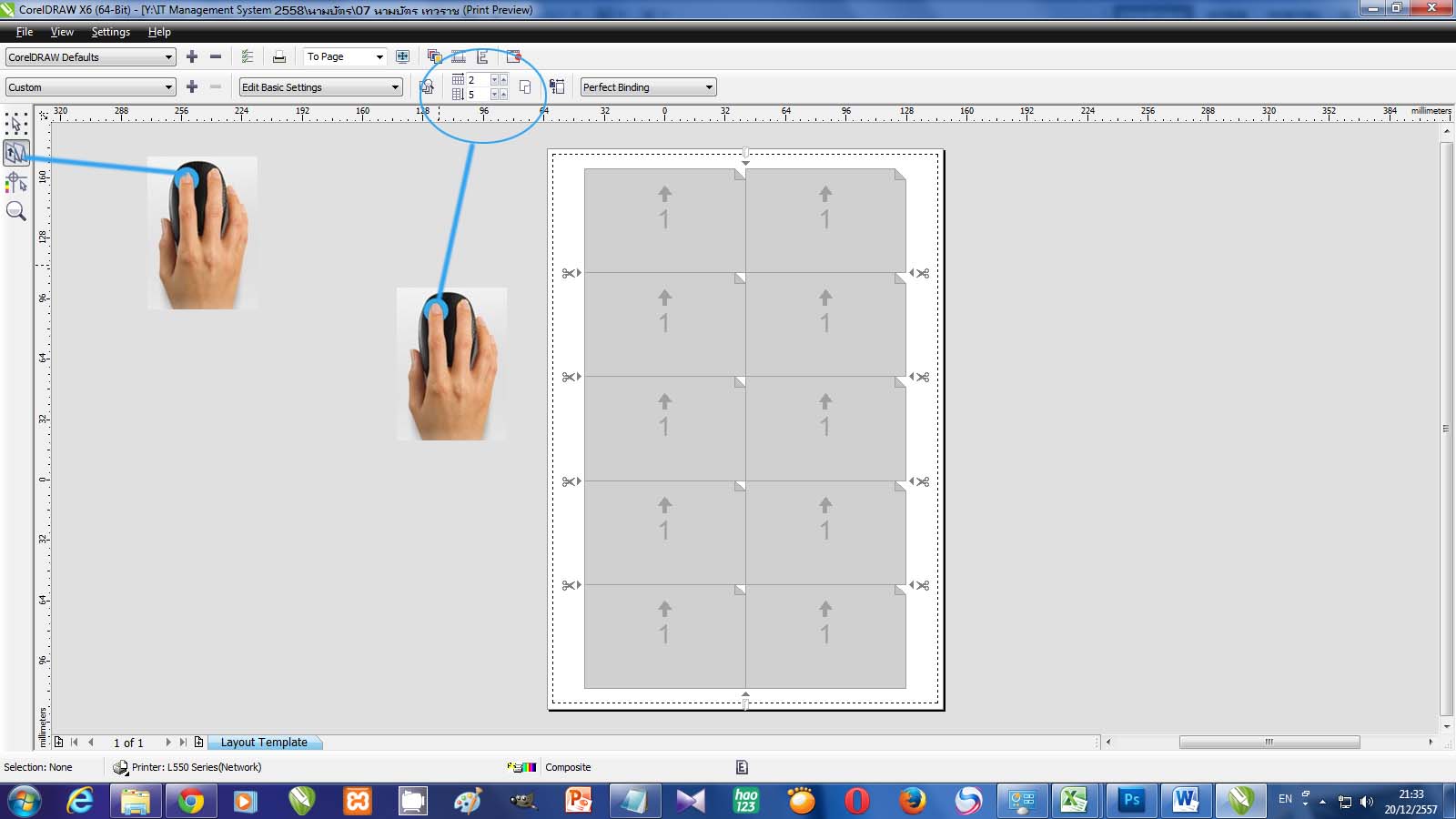
Task: Click the printer Print button icon
Action: point(279,56)
